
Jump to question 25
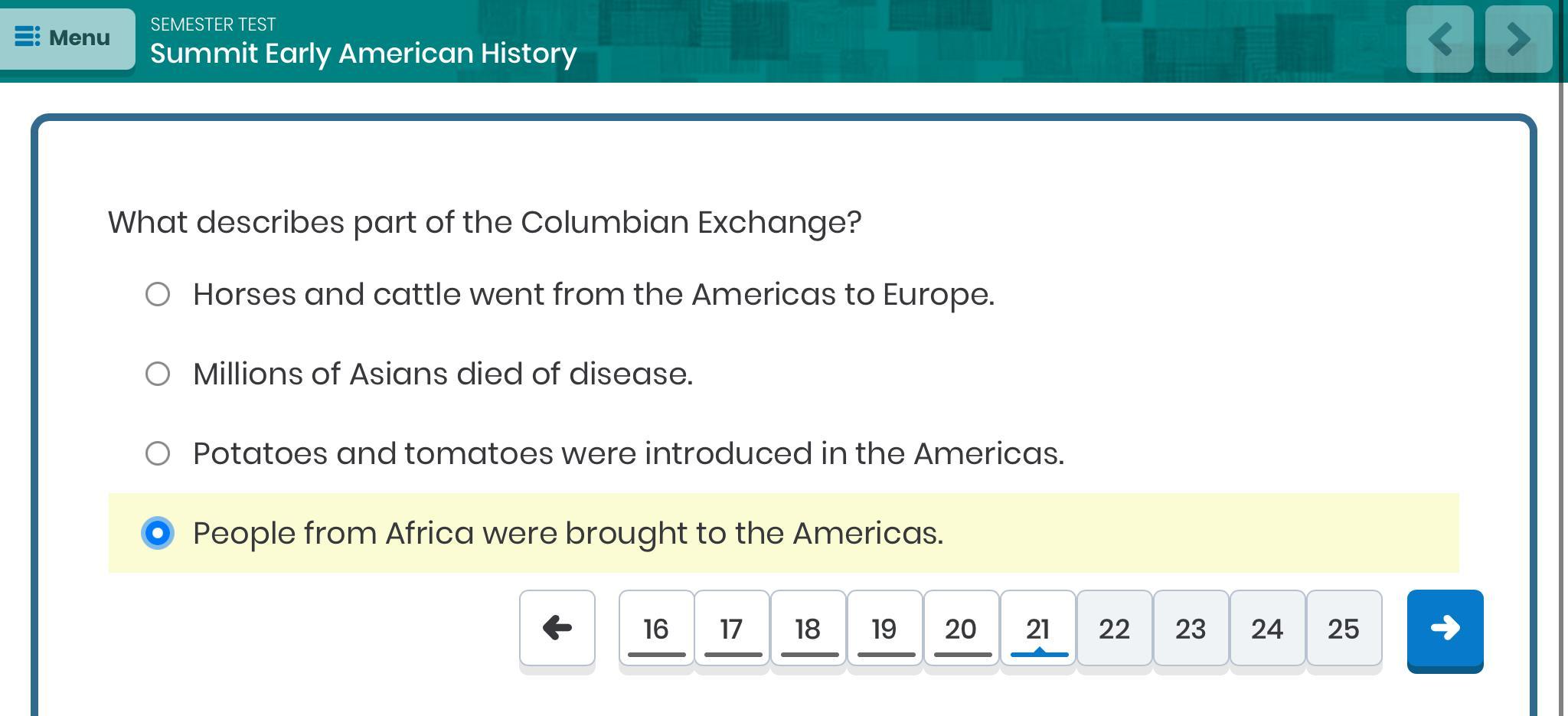(1344, 629)
